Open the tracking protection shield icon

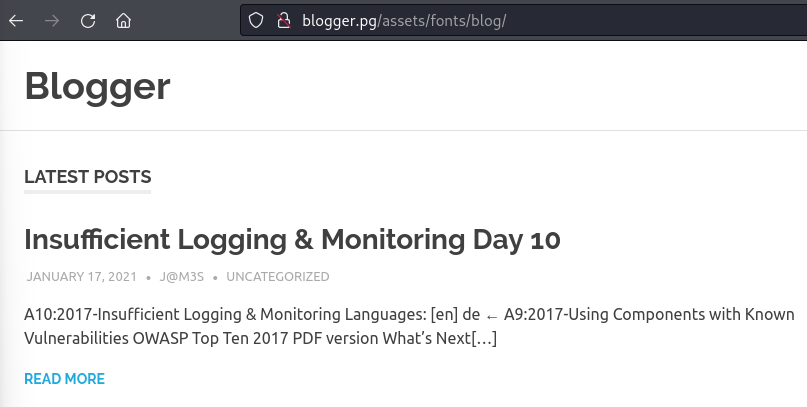(x=256, y=21)
